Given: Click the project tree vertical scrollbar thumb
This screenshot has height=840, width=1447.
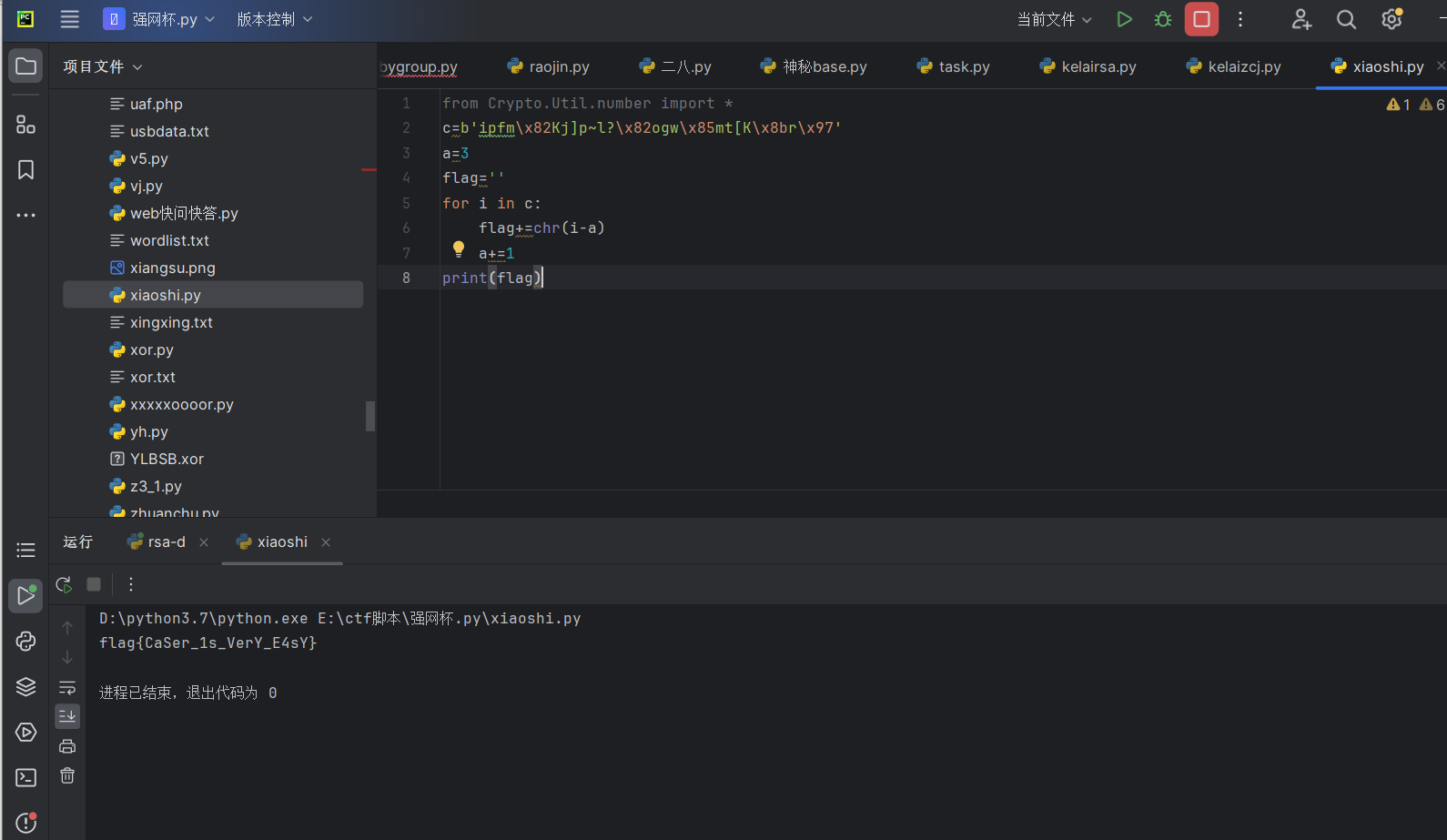Looking at the screenshot, I should [370, 416].
